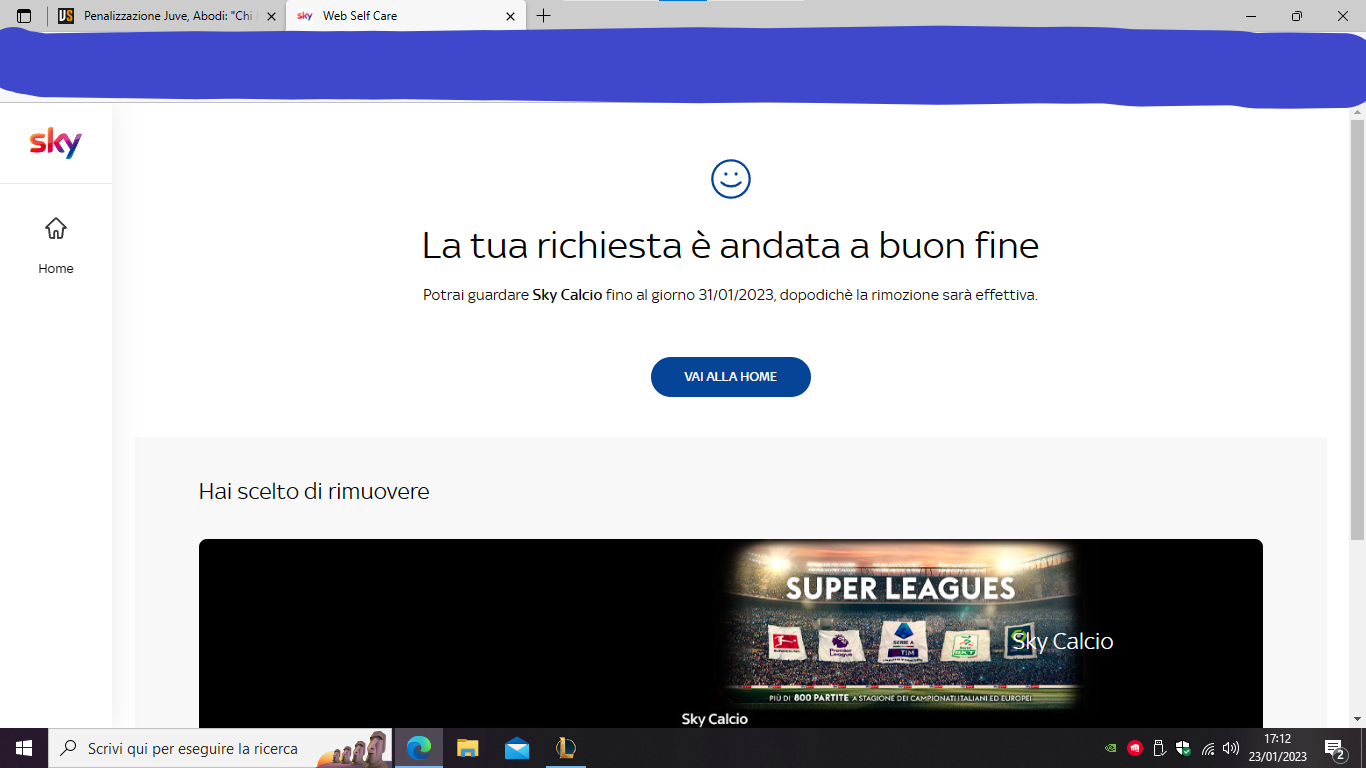Click the page's vertical scrollbar
This screenshot has height=768, width=1366.
[x=1357, y=330]
